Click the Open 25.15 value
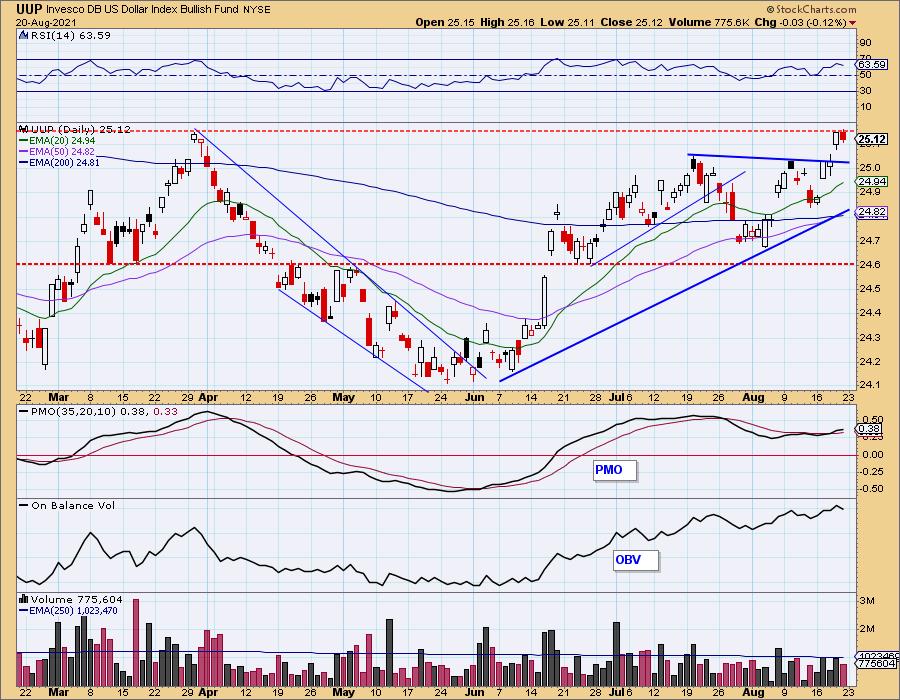 point(444,22)
